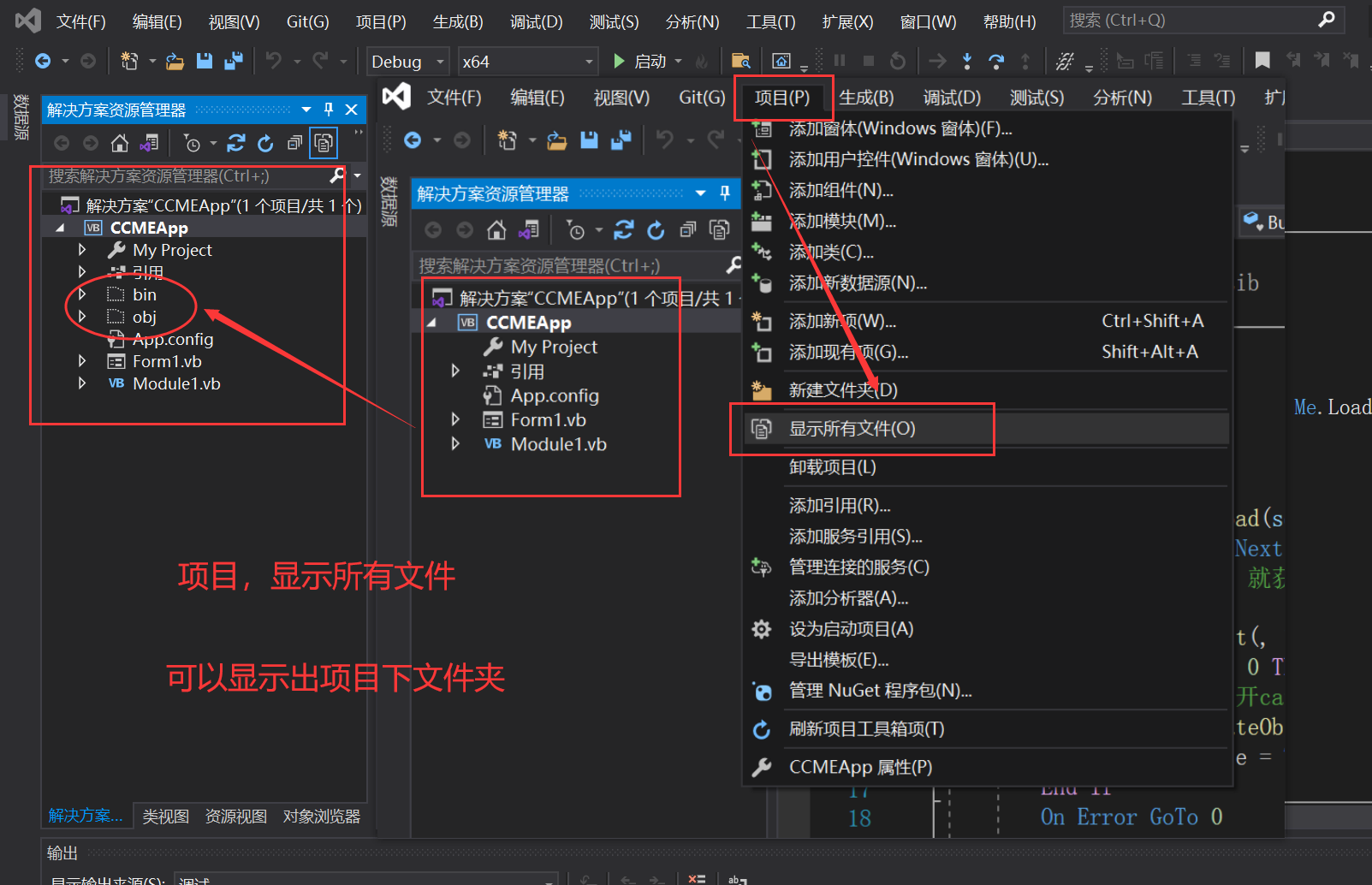This screenshot has height=885, width=1372.
Task: Open the x64 platform dropdown
Action: 527,61
